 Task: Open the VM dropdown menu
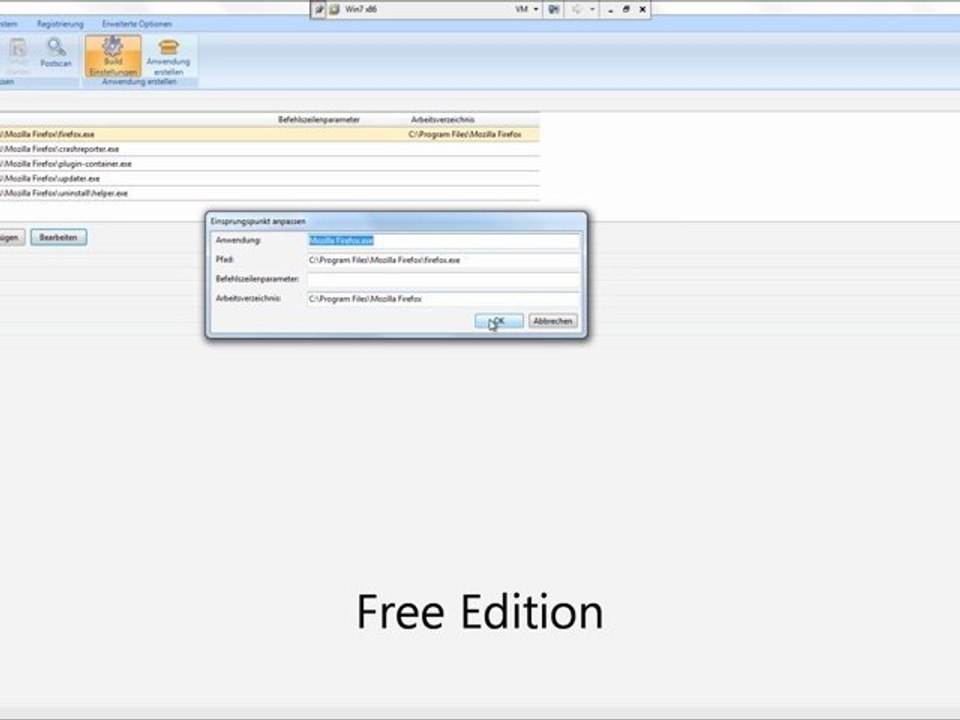(x=527, y=9)
